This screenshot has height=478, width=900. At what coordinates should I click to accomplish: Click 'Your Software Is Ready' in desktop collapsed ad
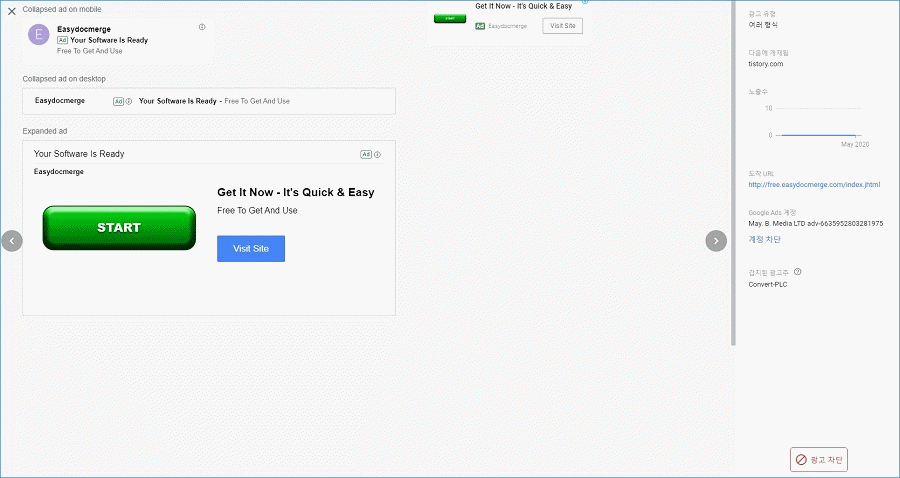(x=177, y=101)
